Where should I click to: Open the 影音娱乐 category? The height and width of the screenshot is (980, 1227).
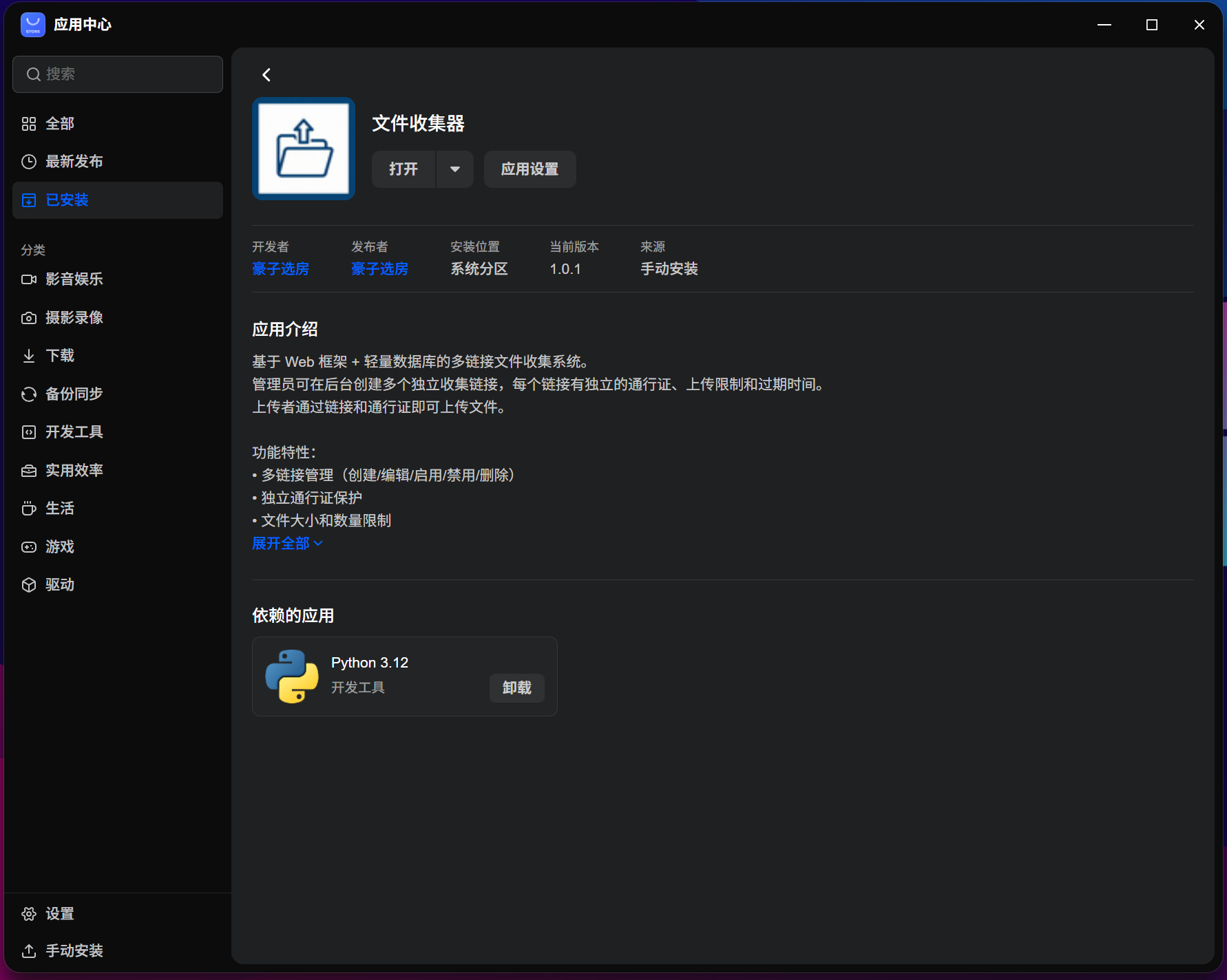tap(118, 279)
